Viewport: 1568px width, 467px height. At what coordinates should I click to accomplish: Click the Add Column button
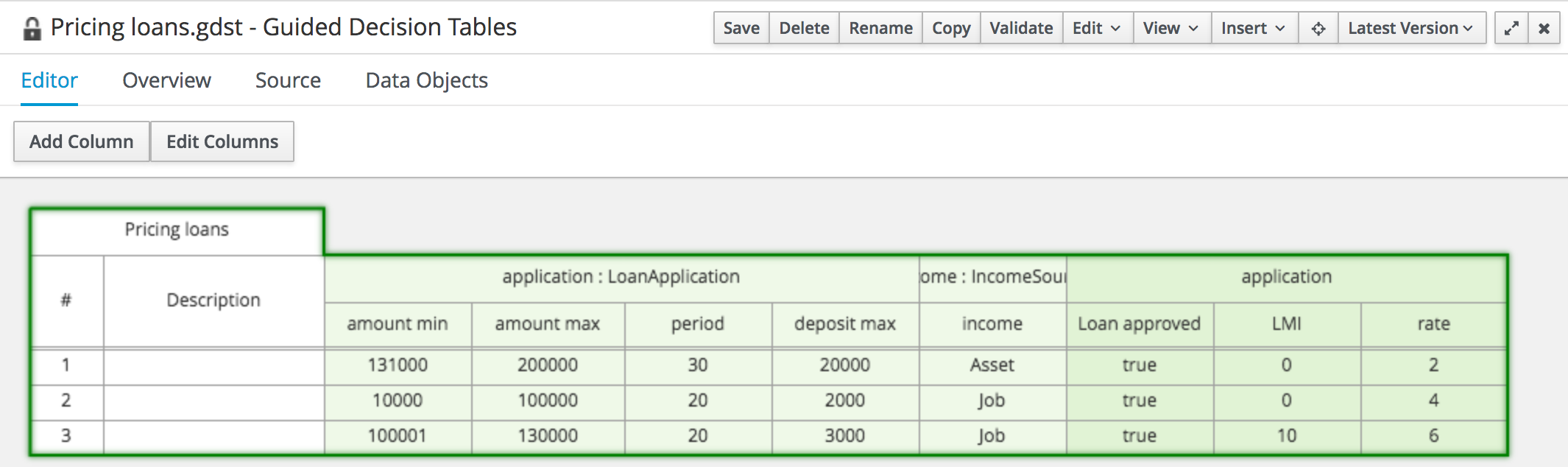[82, 141]
